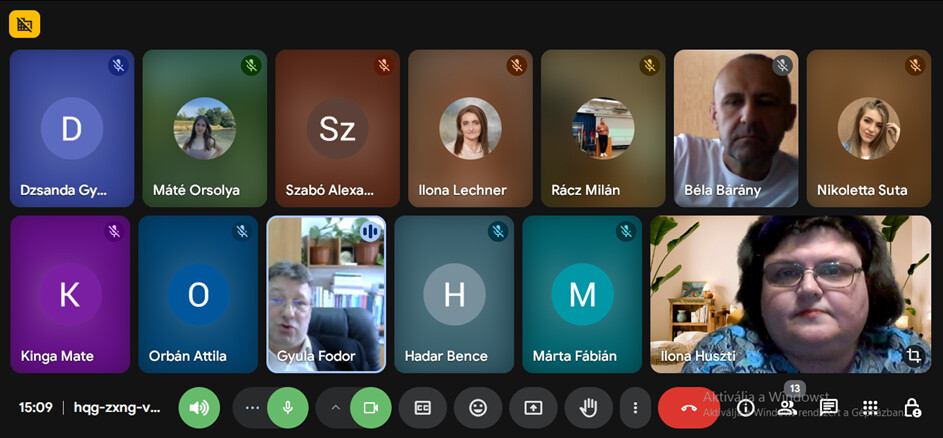Image resolution: width=943 pixels, height=438 pixels.
Task: Show the participants list panel
Action: (787, 408)
